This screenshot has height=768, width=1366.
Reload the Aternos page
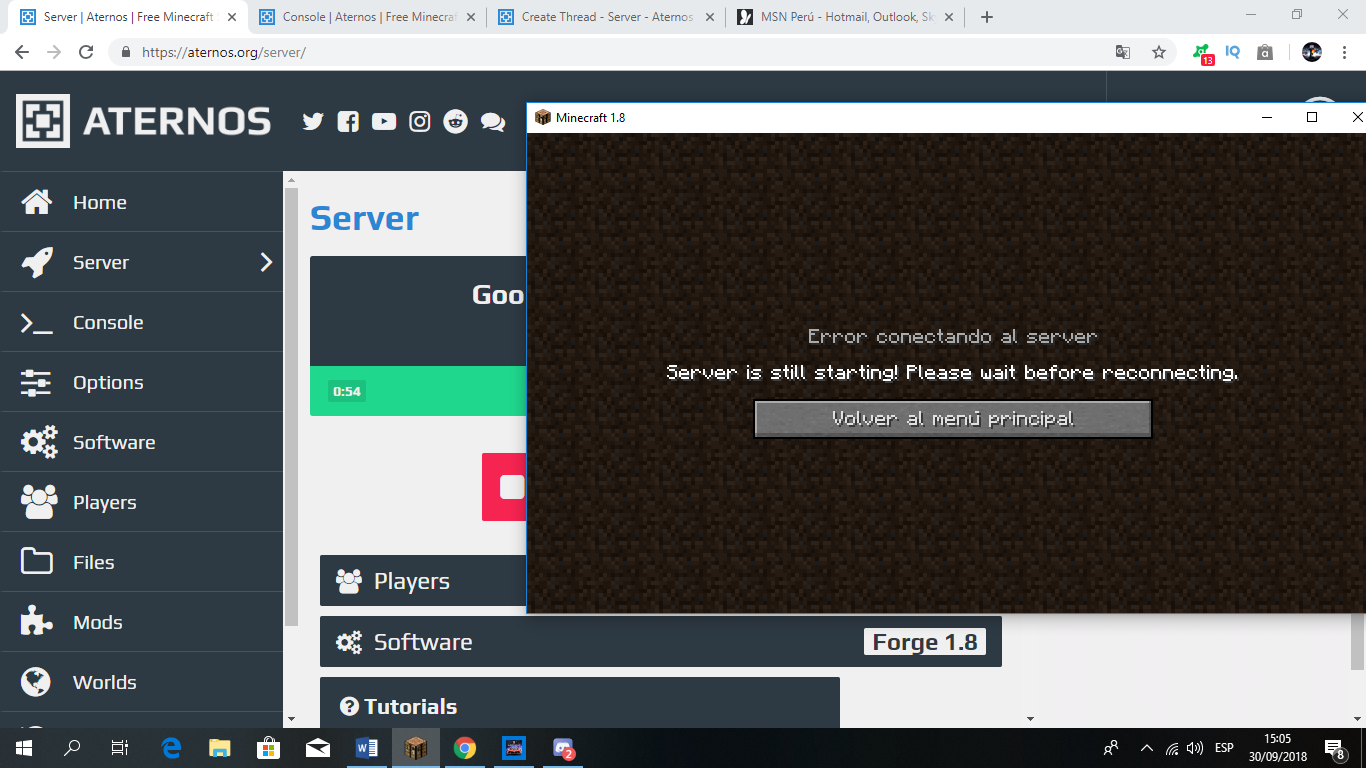[86, 52]
